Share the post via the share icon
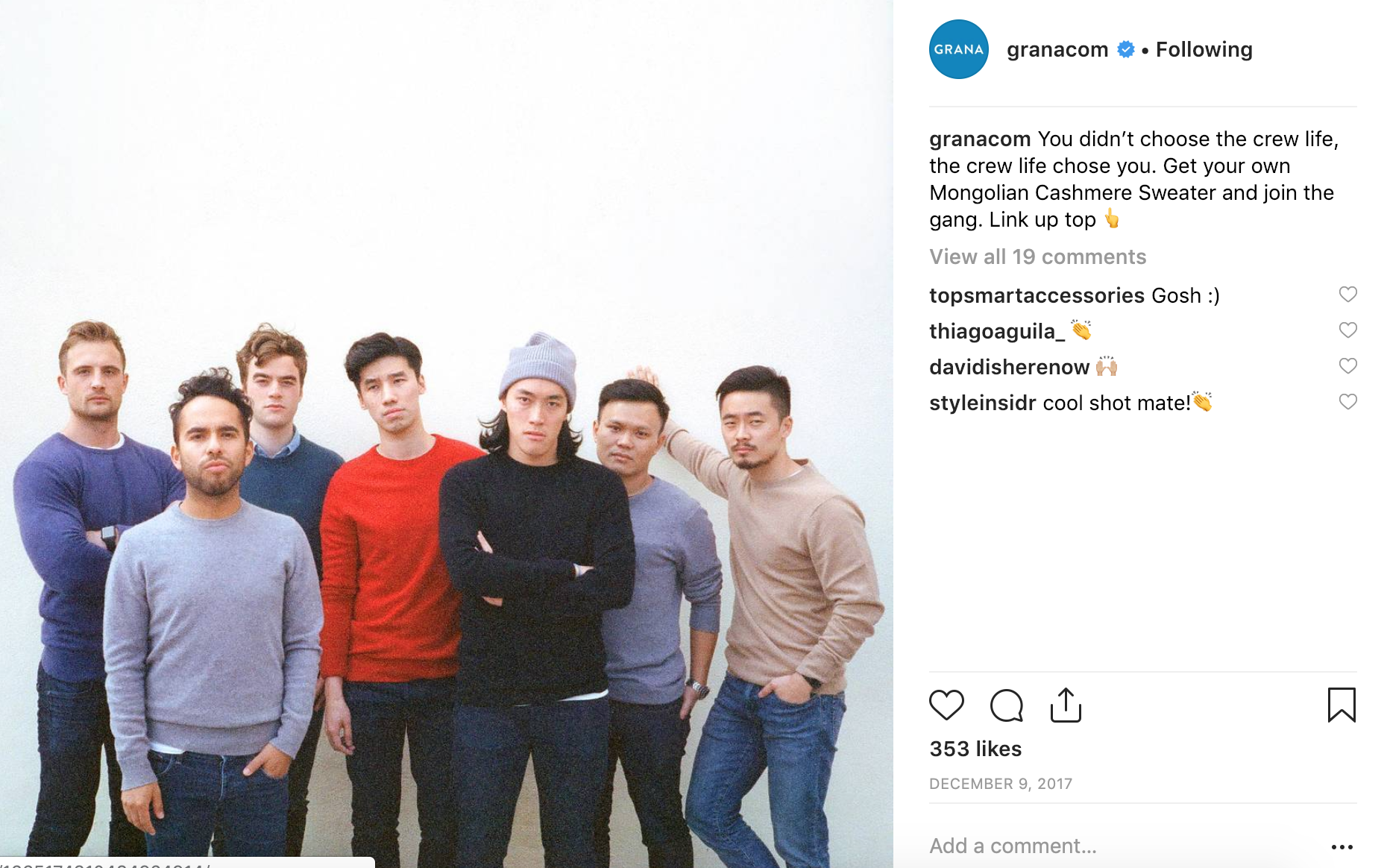The height and width of the screenshot is (868, 1387). tap(1066, 705)
